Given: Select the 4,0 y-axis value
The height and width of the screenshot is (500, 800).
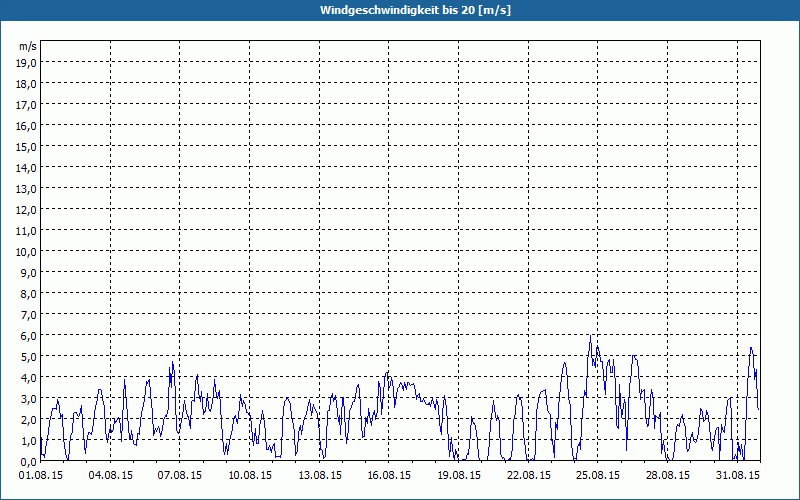Looking at the screenshot, I should [31, 378].
